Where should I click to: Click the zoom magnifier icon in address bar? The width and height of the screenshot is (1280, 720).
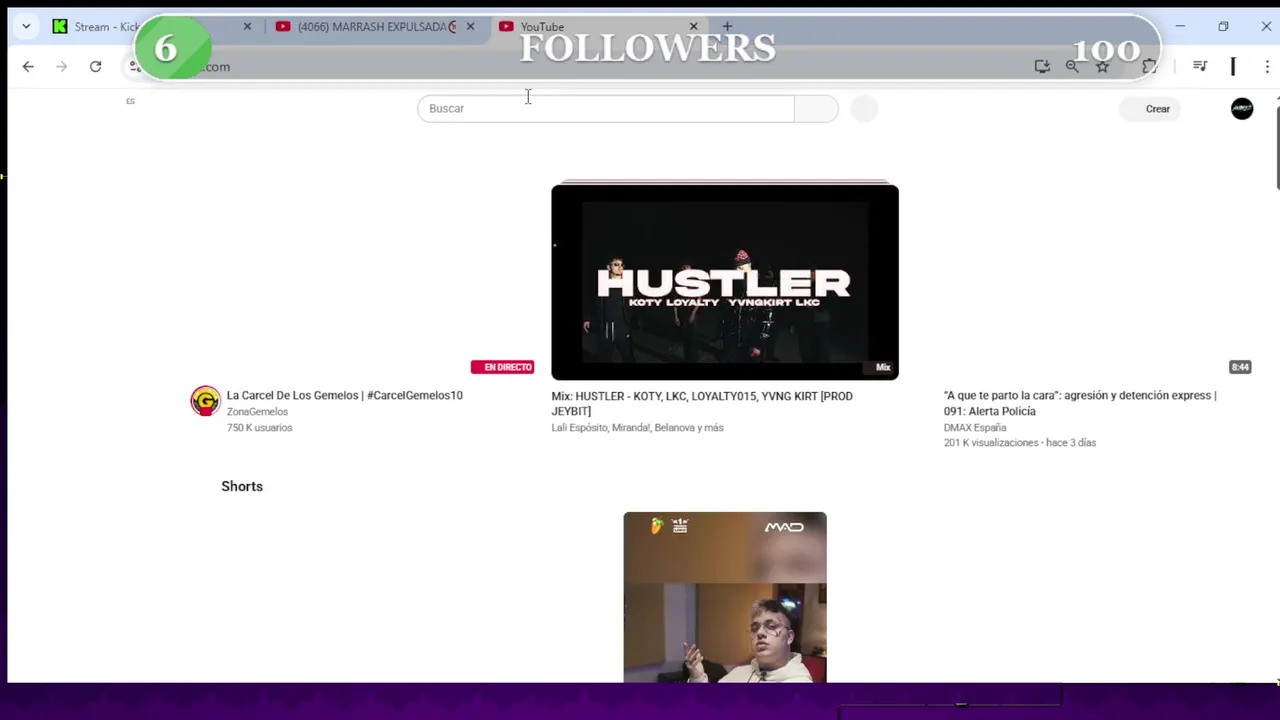[x=1072, y=66]
